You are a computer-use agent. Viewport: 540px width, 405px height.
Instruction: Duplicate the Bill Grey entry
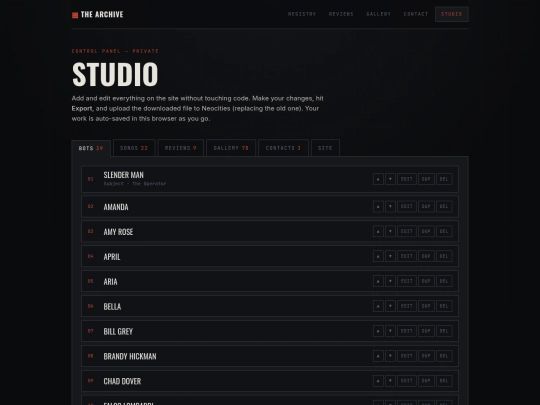click(x=426, y=331)
